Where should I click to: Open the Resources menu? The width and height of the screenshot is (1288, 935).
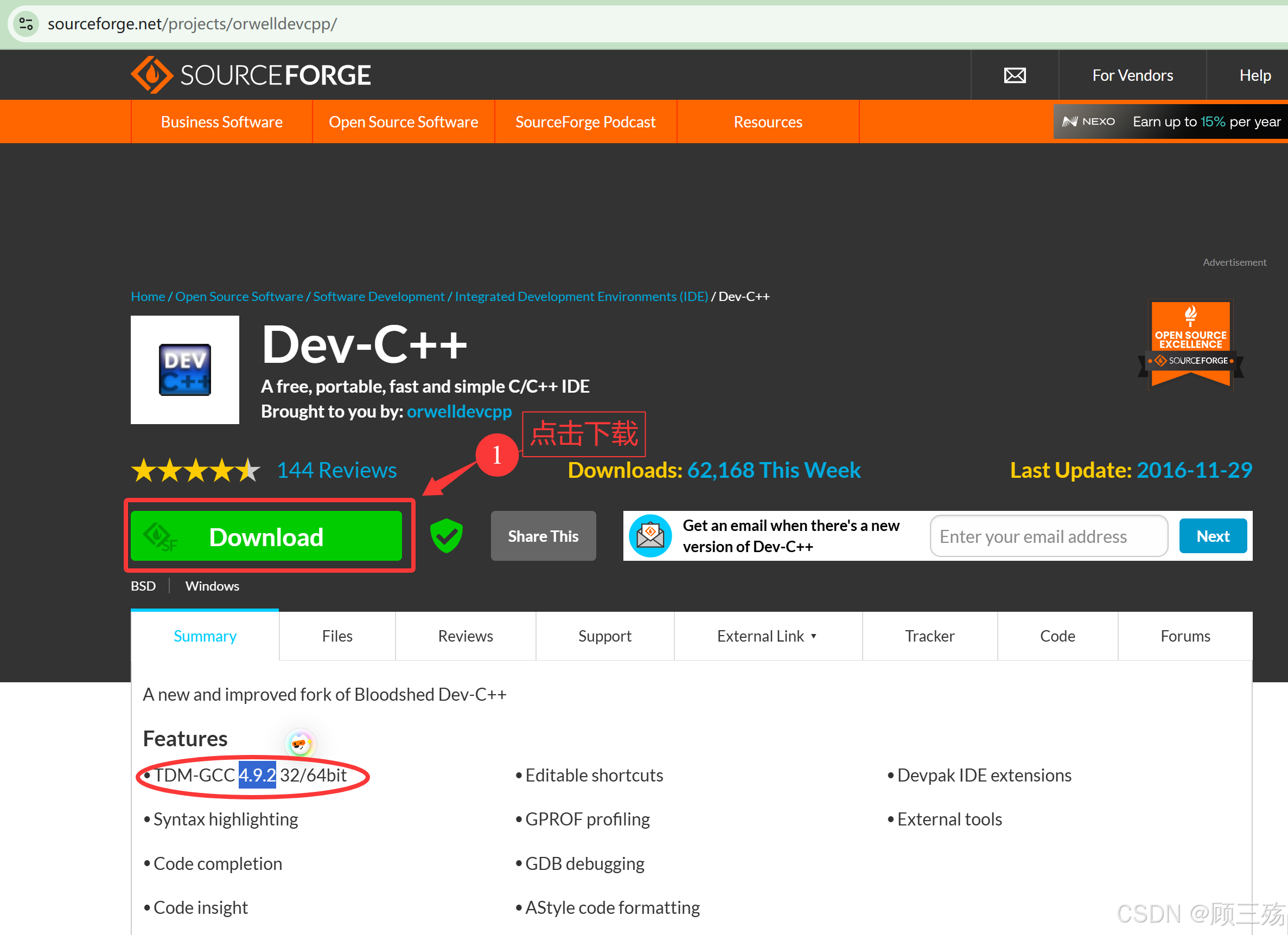(x=768, y=122)
